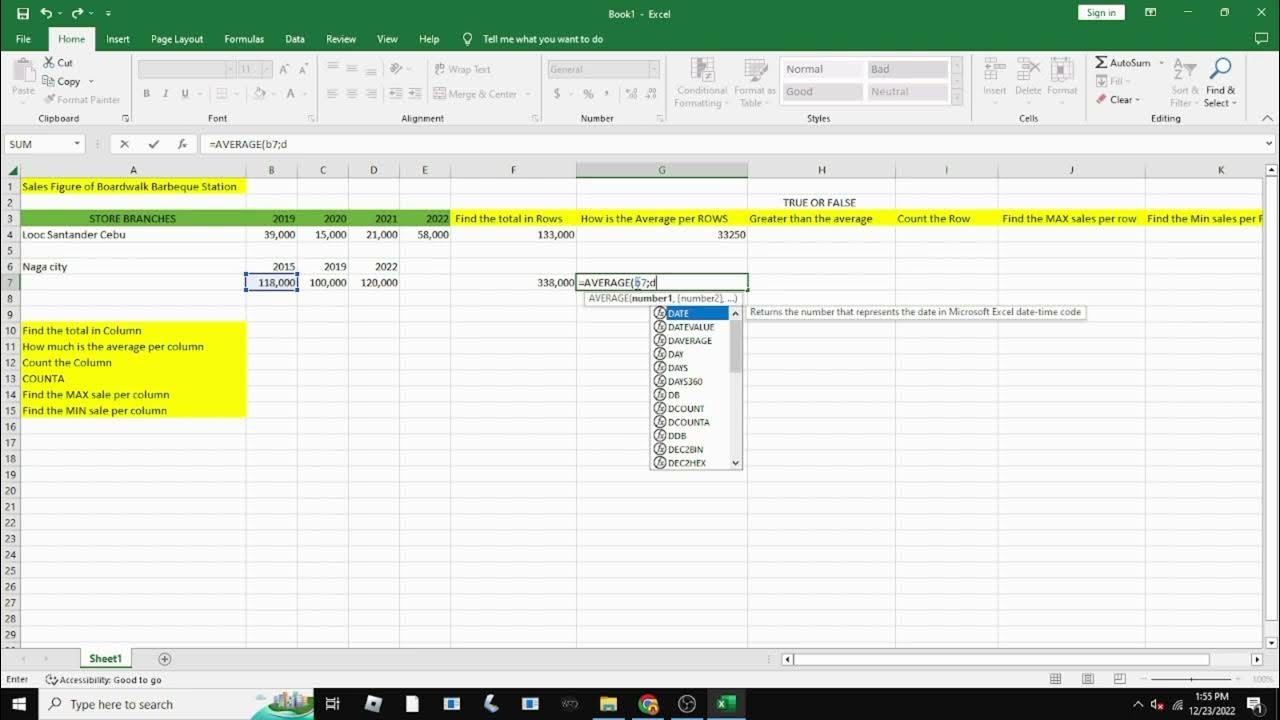Expand the cell Styles gallery
The width and height of the screenshot is (1280, 720).
tap(956, 98)
